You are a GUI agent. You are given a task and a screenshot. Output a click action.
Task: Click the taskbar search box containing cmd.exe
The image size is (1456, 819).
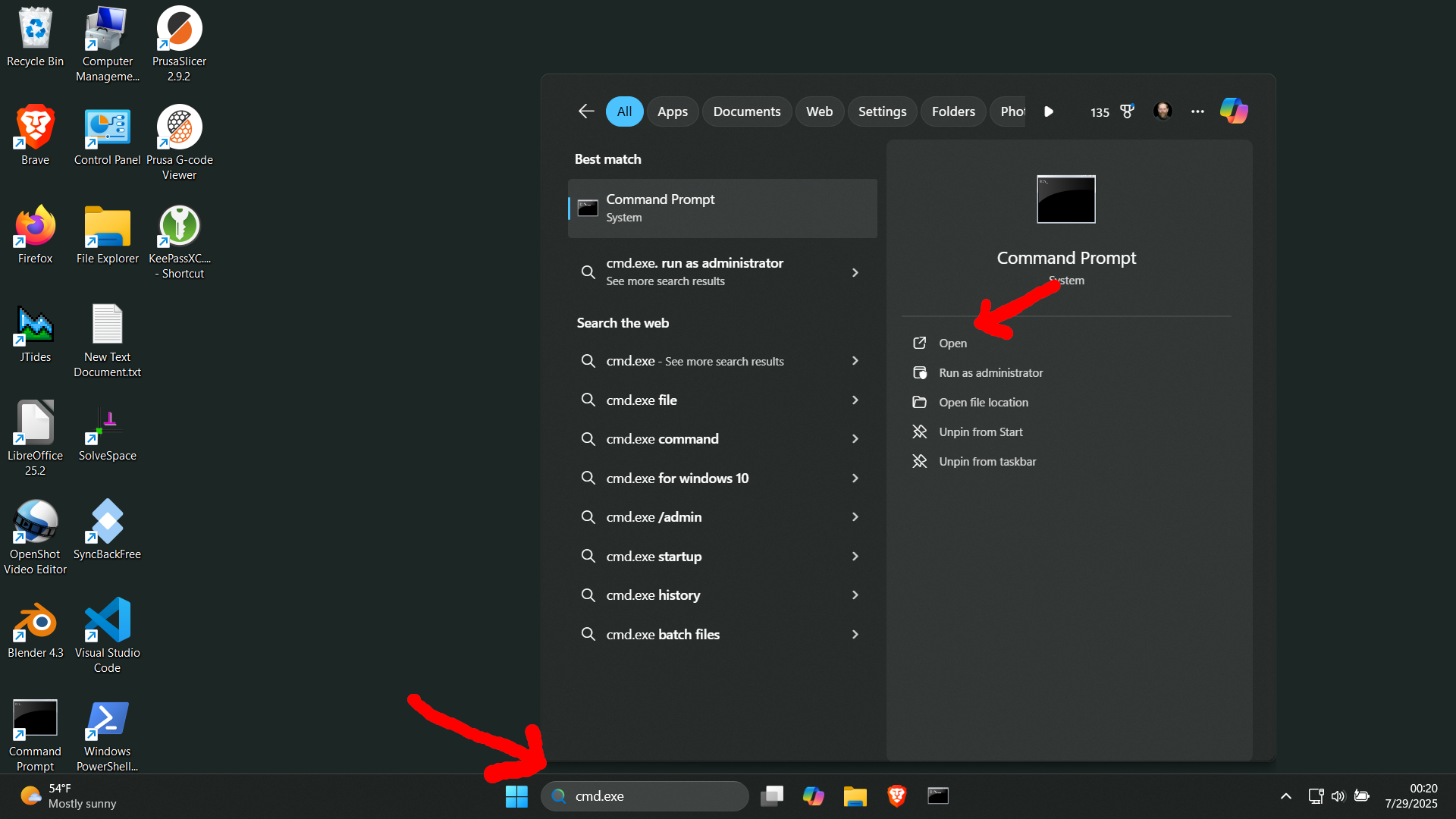[x=645, y=795]
